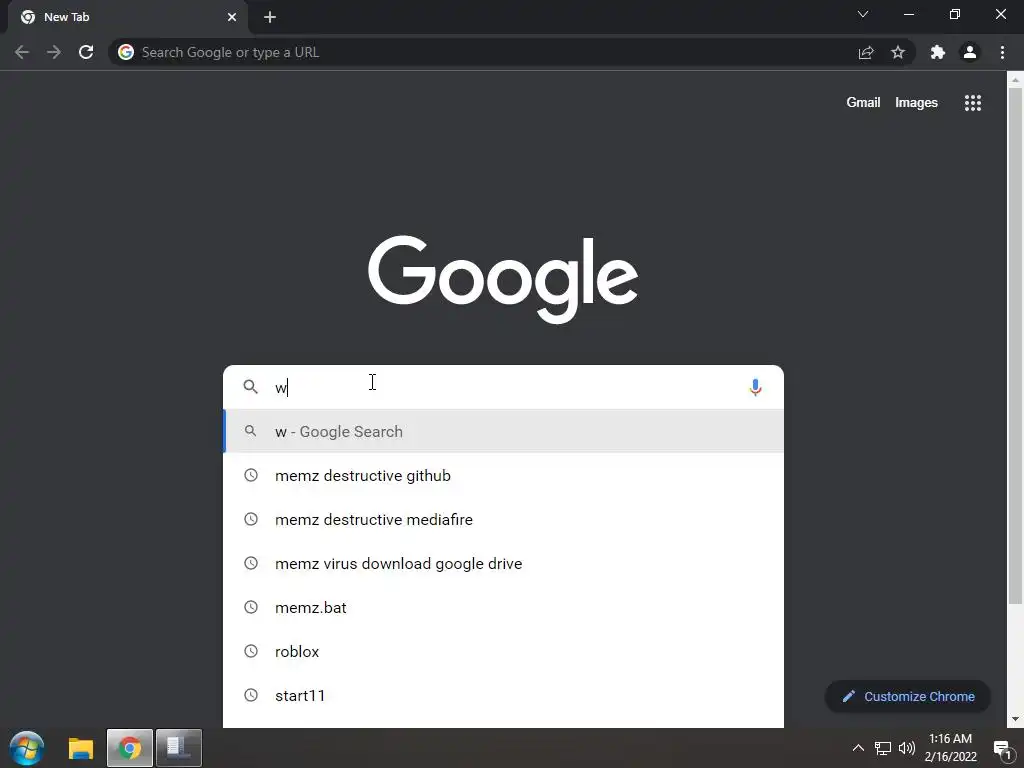Click the share page icon in address bar
The width and height of the screenshot is (1024, 768).
(x=866, y=52)
